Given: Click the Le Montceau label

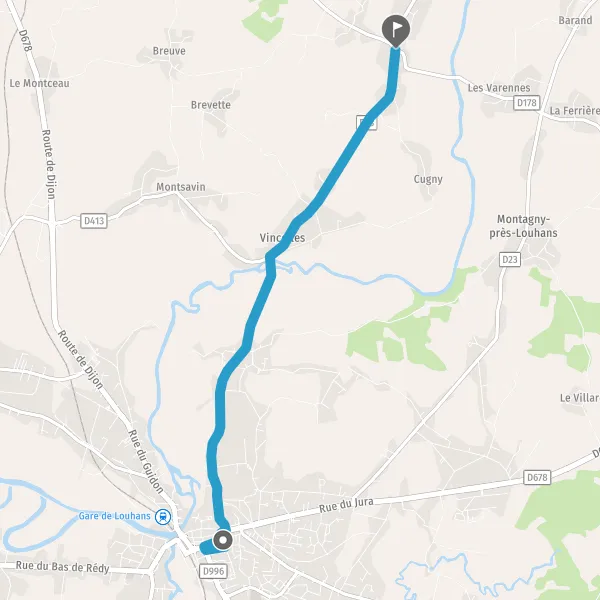Looking at the screenshot, I should pyautogui.click(x=39, y=83).
